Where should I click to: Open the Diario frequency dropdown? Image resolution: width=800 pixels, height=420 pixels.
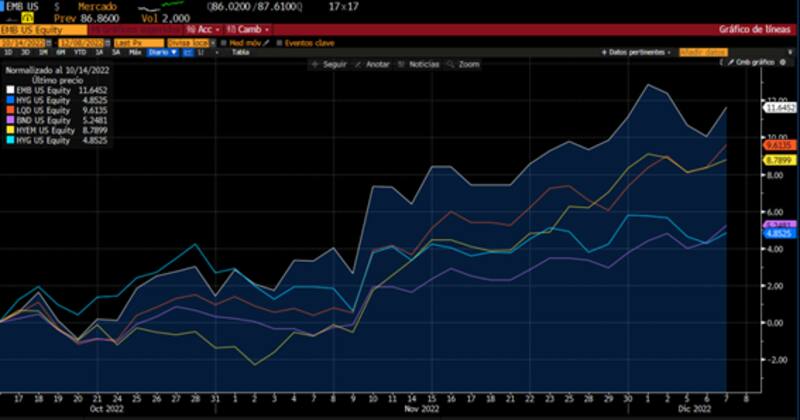coord(160,51)
